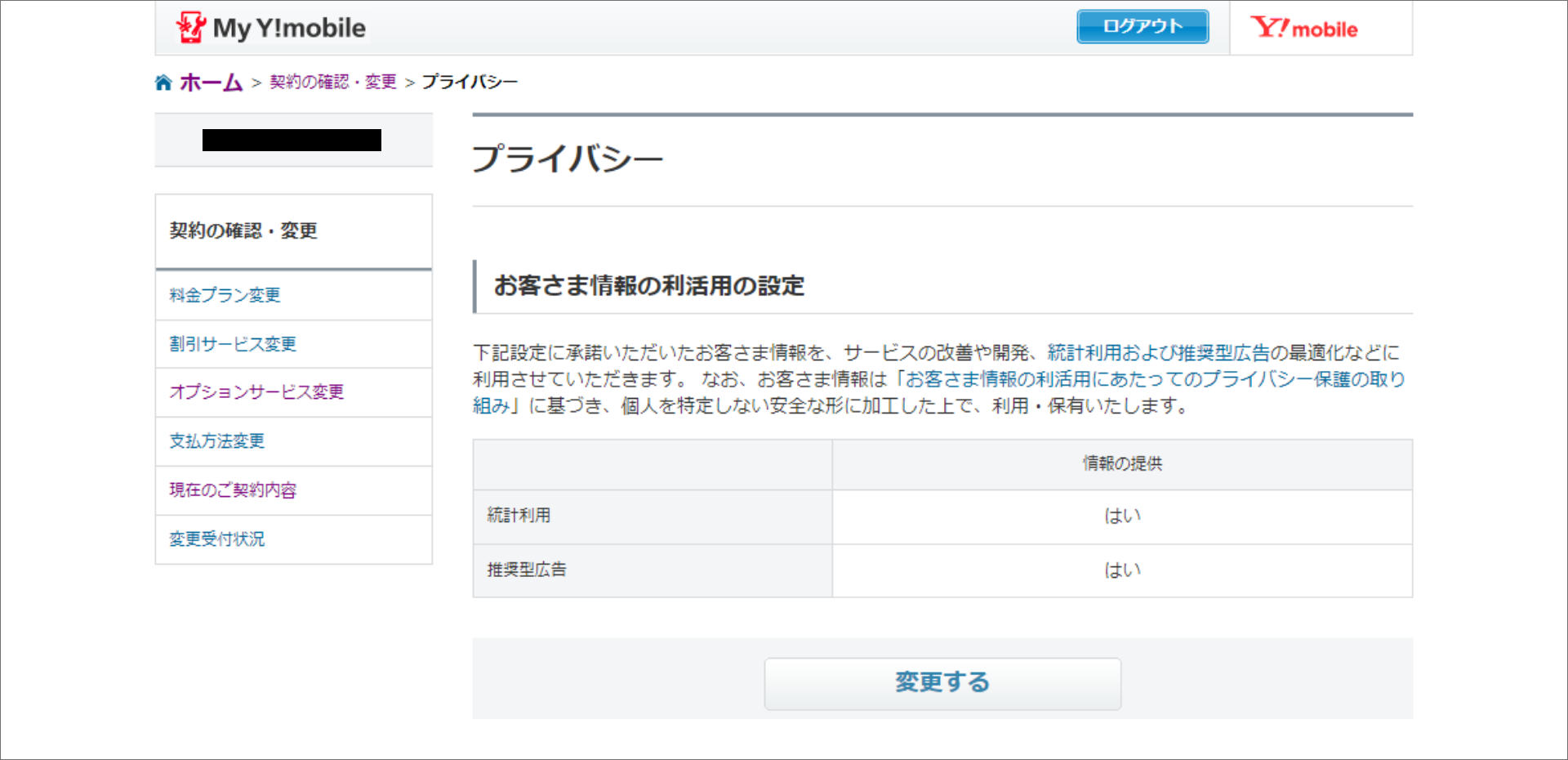This screenshot has height=760, width=1568.
Task: Click the house icon in the breadcrumb
Action: tap(163, 83)
